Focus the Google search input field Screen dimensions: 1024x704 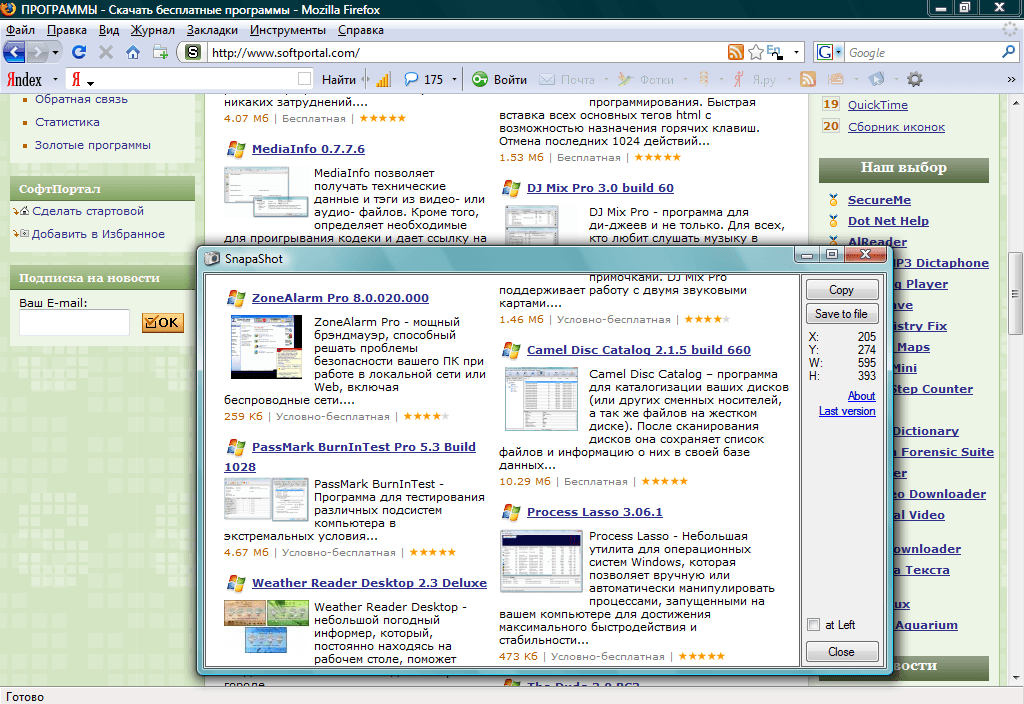[923, 52]
